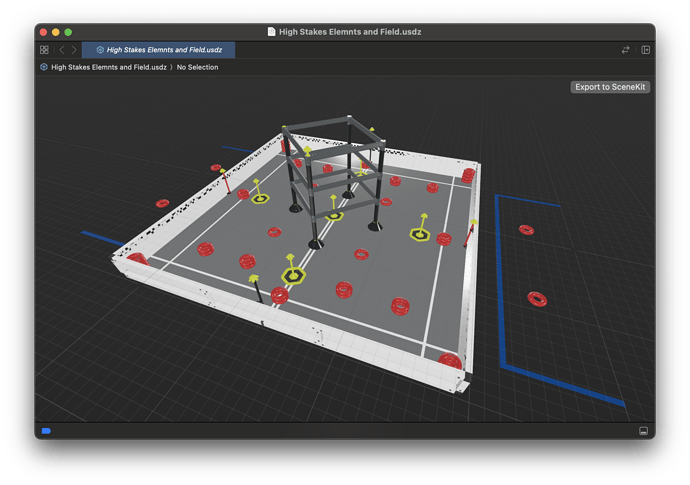Open breadcrumb High Stakes Elemnts and Field.usdz
The width and height of the screenshot is (690, 485).
tap(110, 67)
